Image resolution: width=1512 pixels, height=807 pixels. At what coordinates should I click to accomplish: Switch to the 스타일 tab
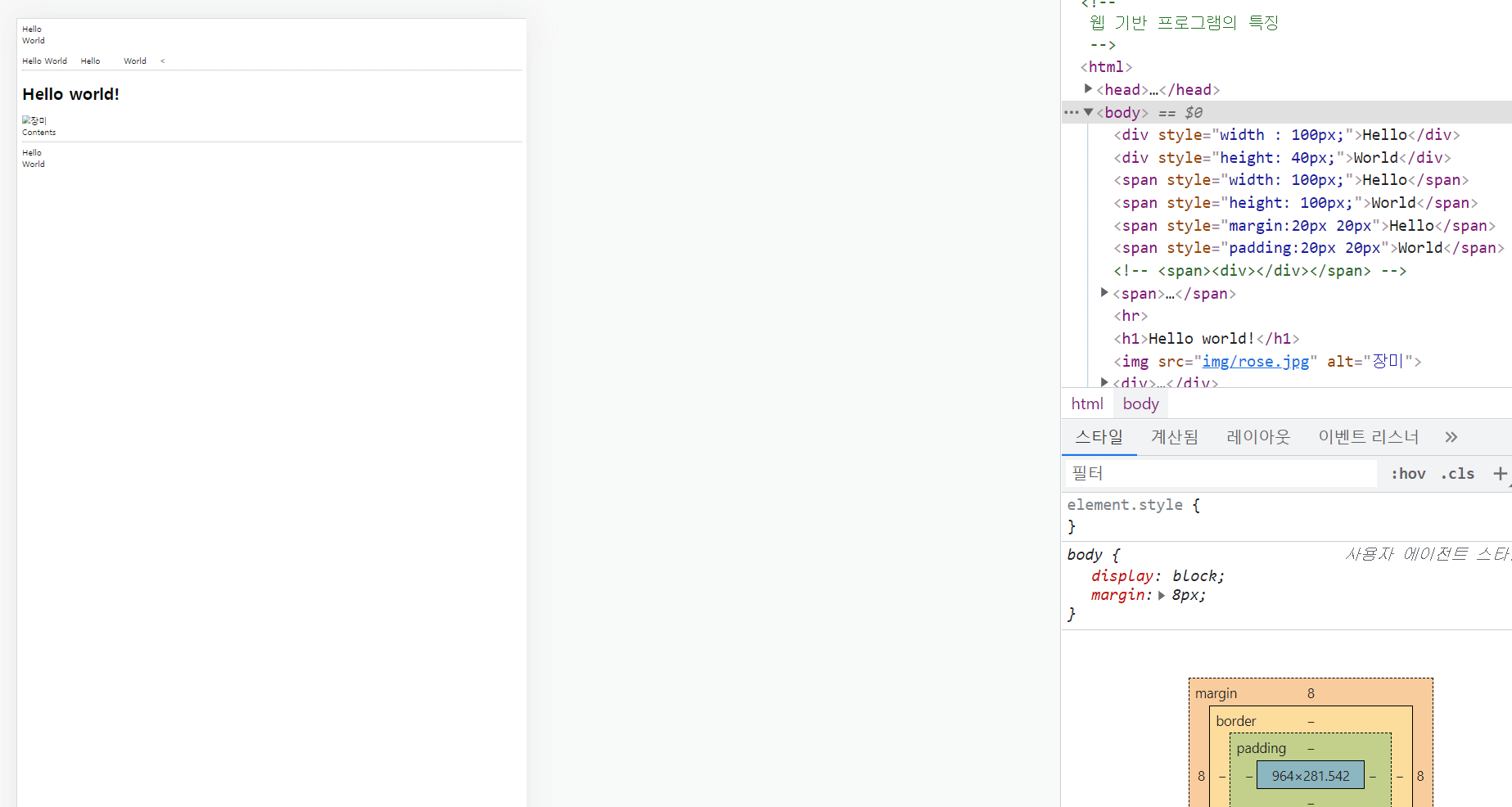pyautogui.click(x=1099, y=437)
